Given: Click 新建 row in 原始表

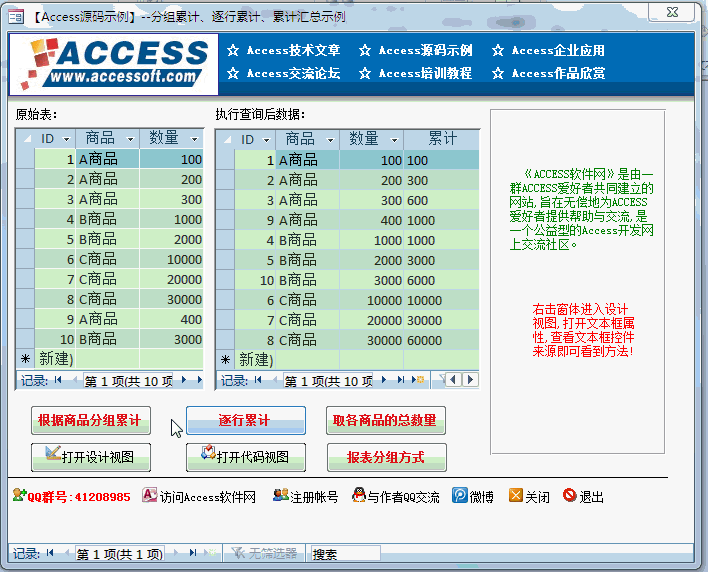Looking at the screenshot, I should [110, 359].
